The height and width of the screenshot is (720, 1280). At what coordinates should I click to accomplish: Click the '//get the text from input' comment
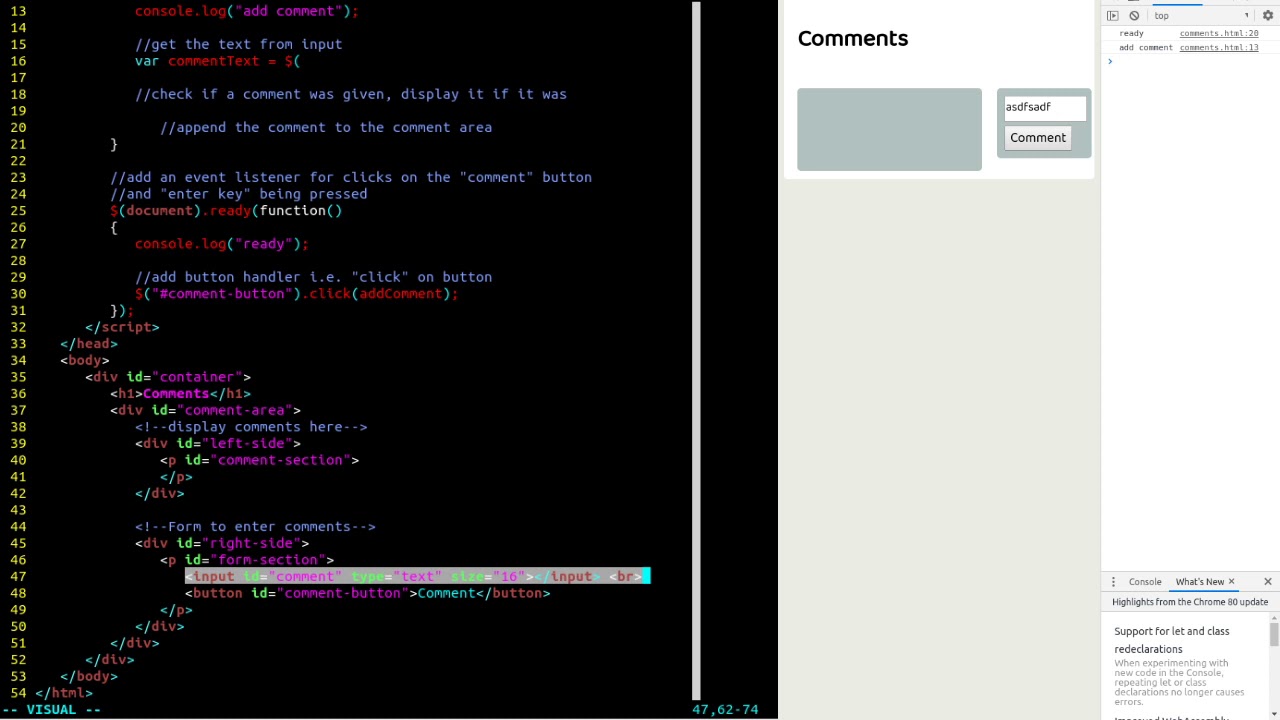[238, 44]
